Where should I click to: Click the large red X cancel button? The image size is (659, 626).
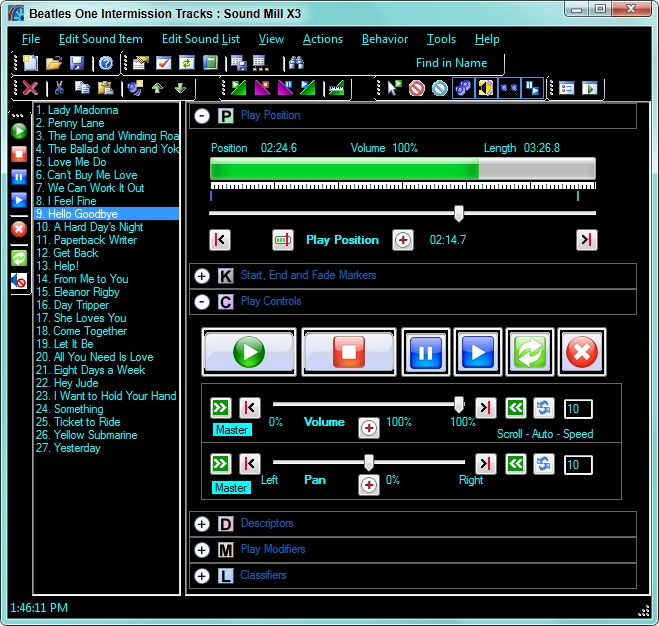[582, 352]
